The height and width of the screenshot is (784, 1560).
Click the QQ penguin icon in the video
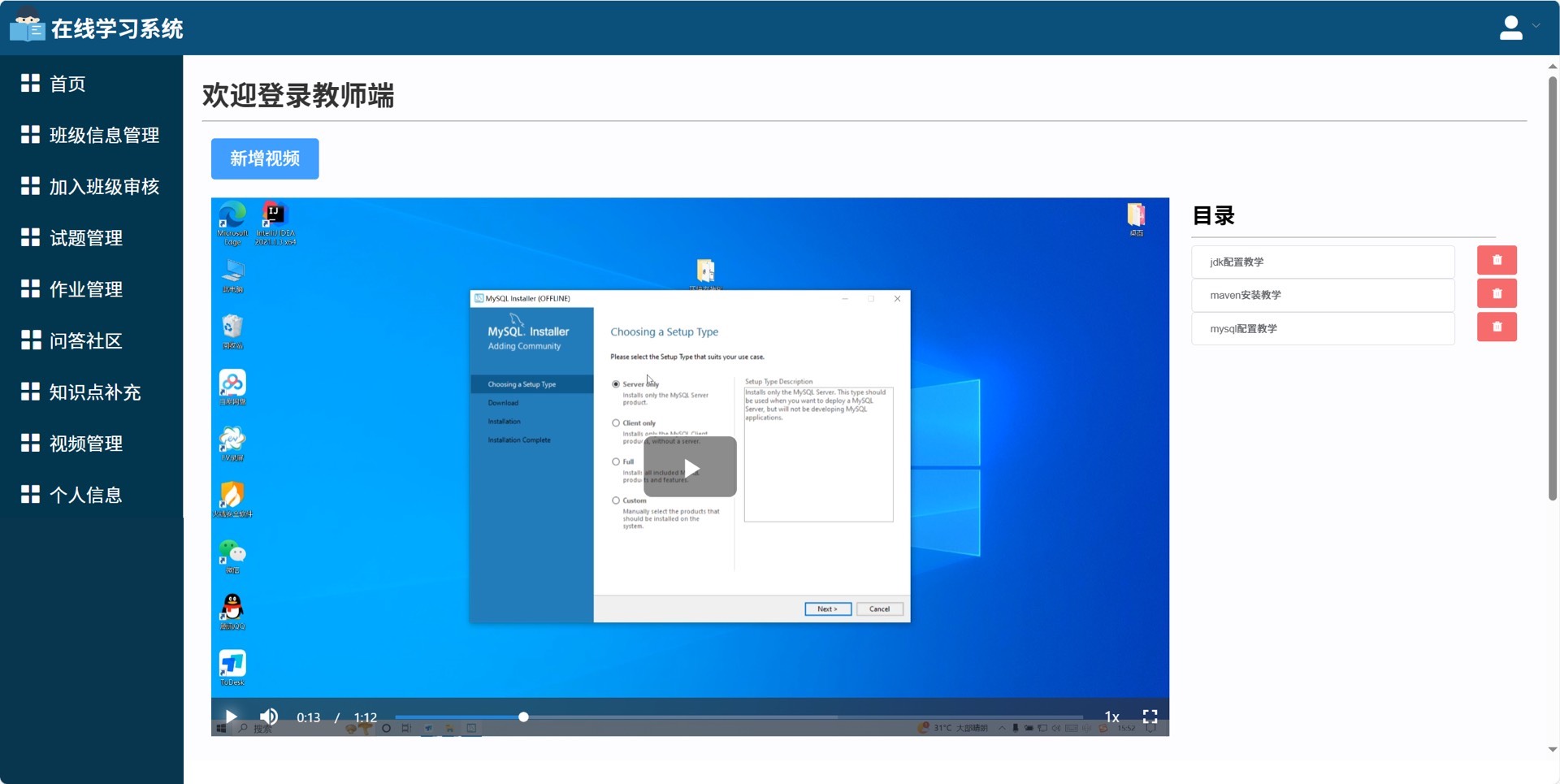(232, 612)
